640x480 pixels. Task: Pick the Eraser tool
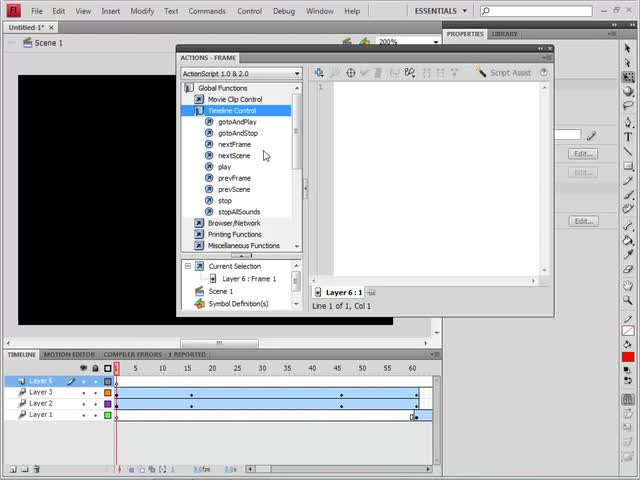[628, 269]
